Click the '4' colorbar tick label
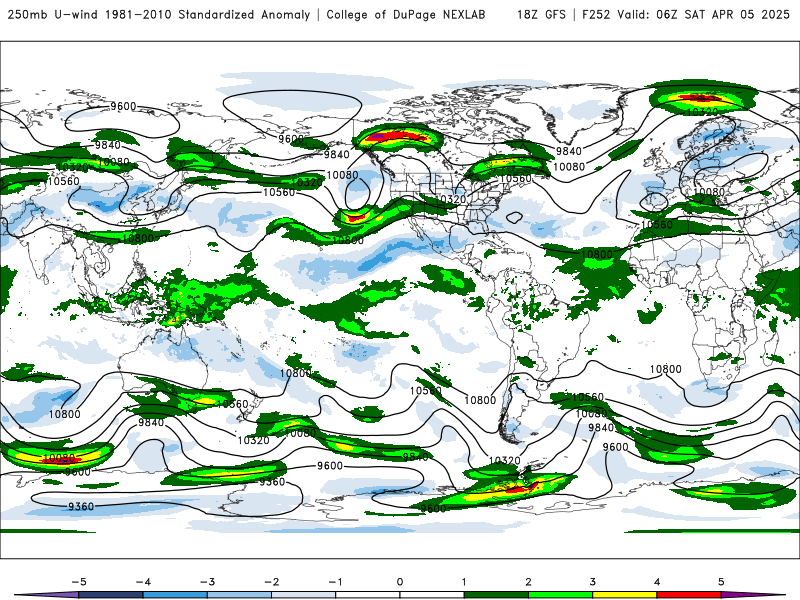800x600 pixels. coord(657,582)
